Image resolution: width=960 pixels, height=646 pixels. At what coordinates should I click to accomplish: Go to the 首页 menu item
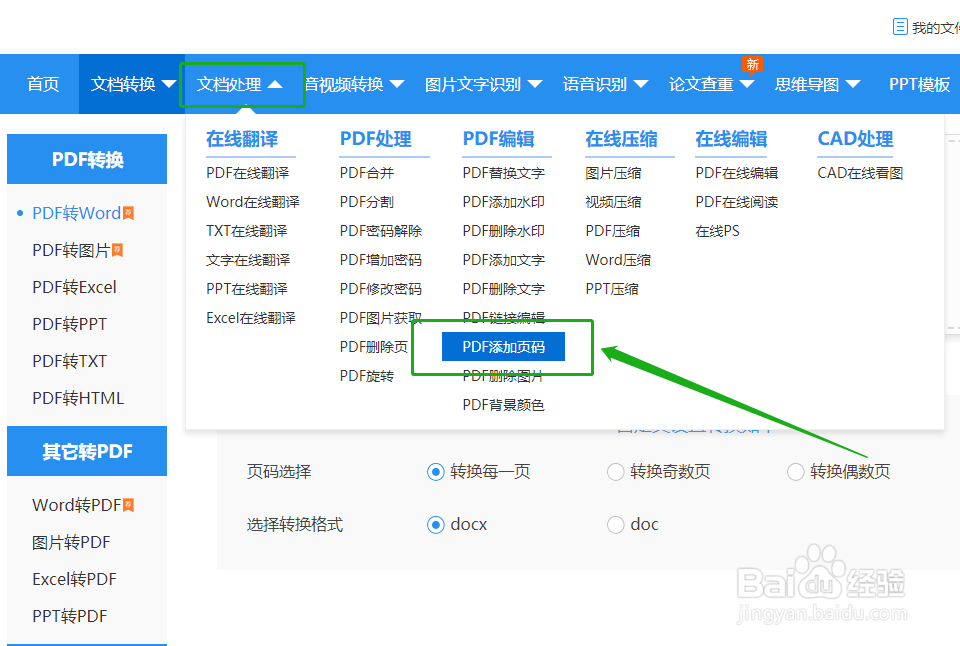42,84
